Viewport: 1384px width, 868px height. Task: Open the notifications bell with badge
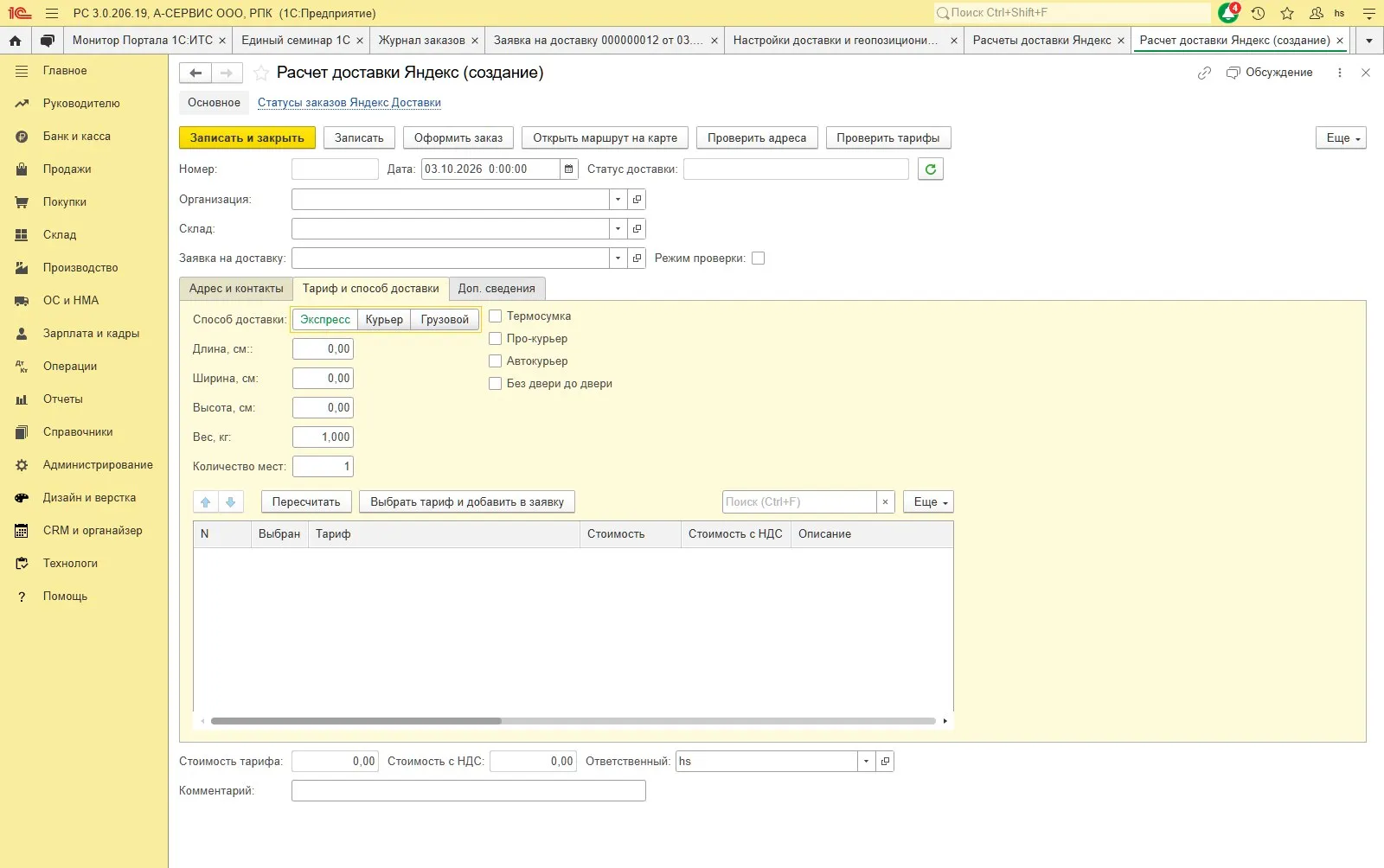pyautogui.click(x=1228, y=13)
